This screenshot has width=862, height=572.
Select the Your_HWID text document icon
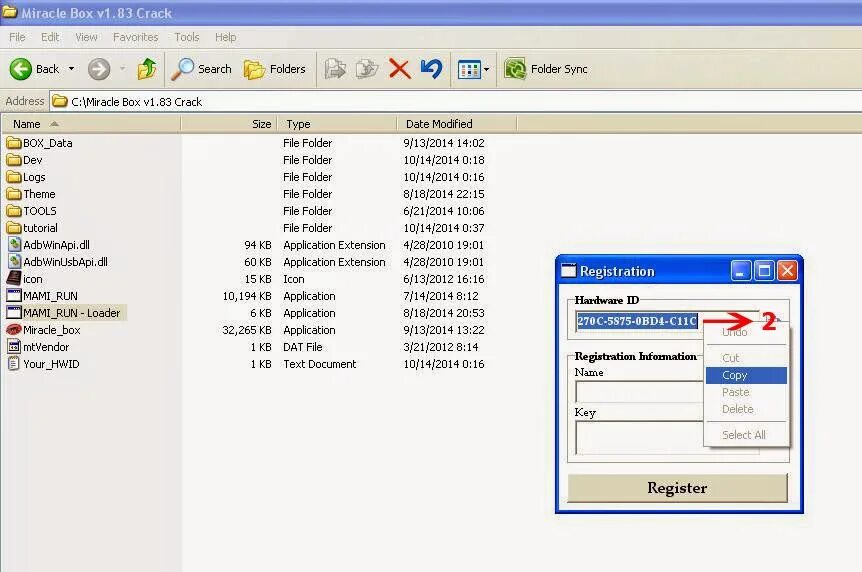(x=14, y=364)
